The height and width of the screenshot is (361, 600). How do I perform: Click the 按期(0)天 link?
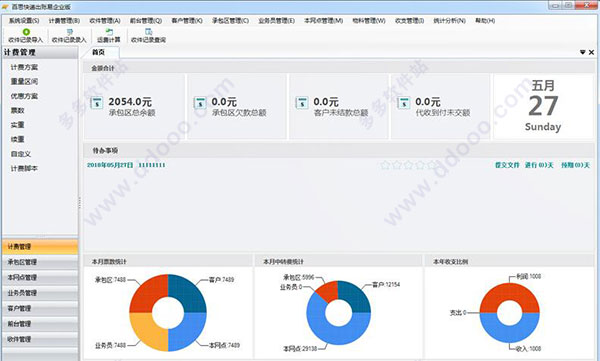click(x=576, y=165)
